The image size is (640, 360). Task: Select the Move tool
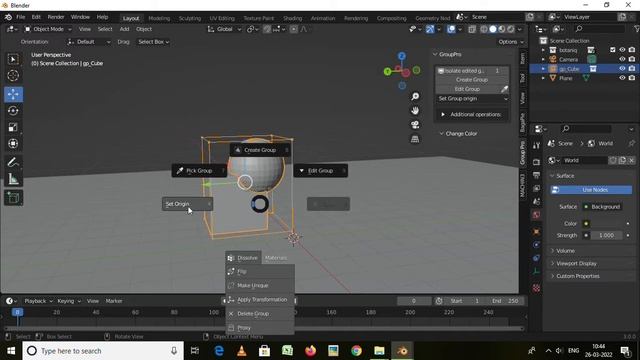(x=13, y=94)
